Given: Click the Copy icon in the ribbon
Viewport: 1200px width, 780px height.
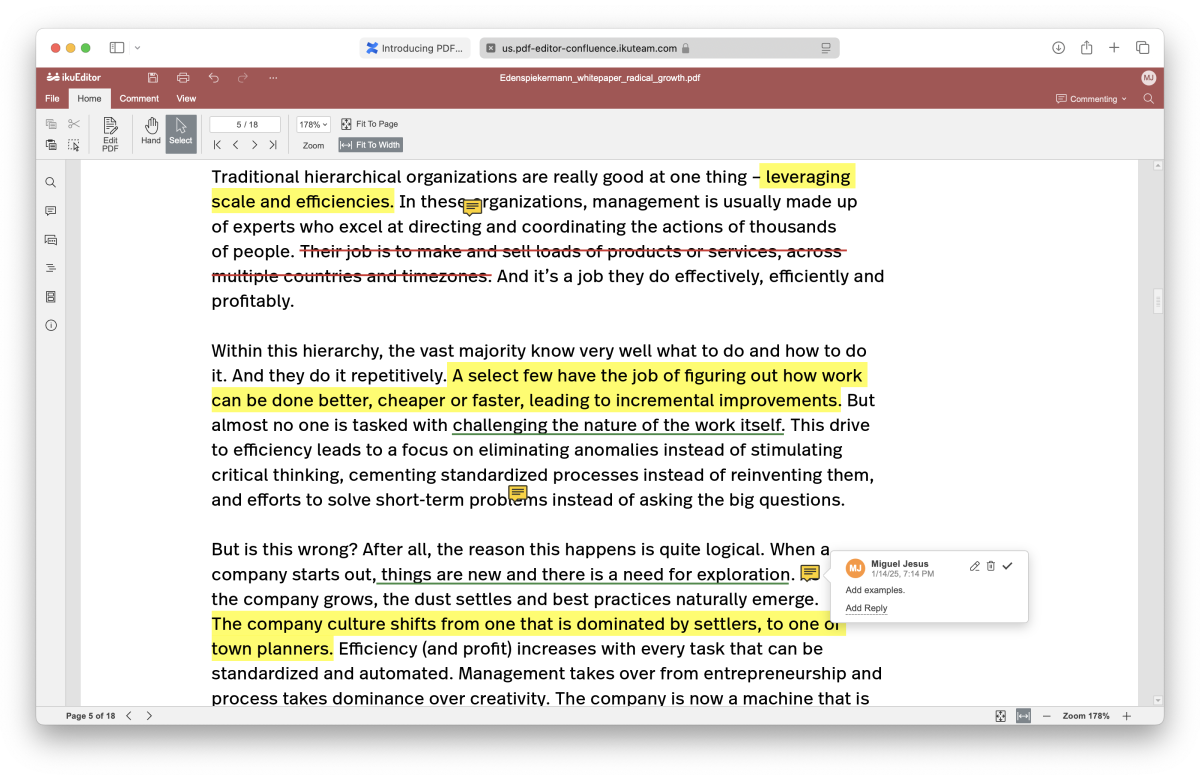Looking at the screenshot, I should [51, 124].
